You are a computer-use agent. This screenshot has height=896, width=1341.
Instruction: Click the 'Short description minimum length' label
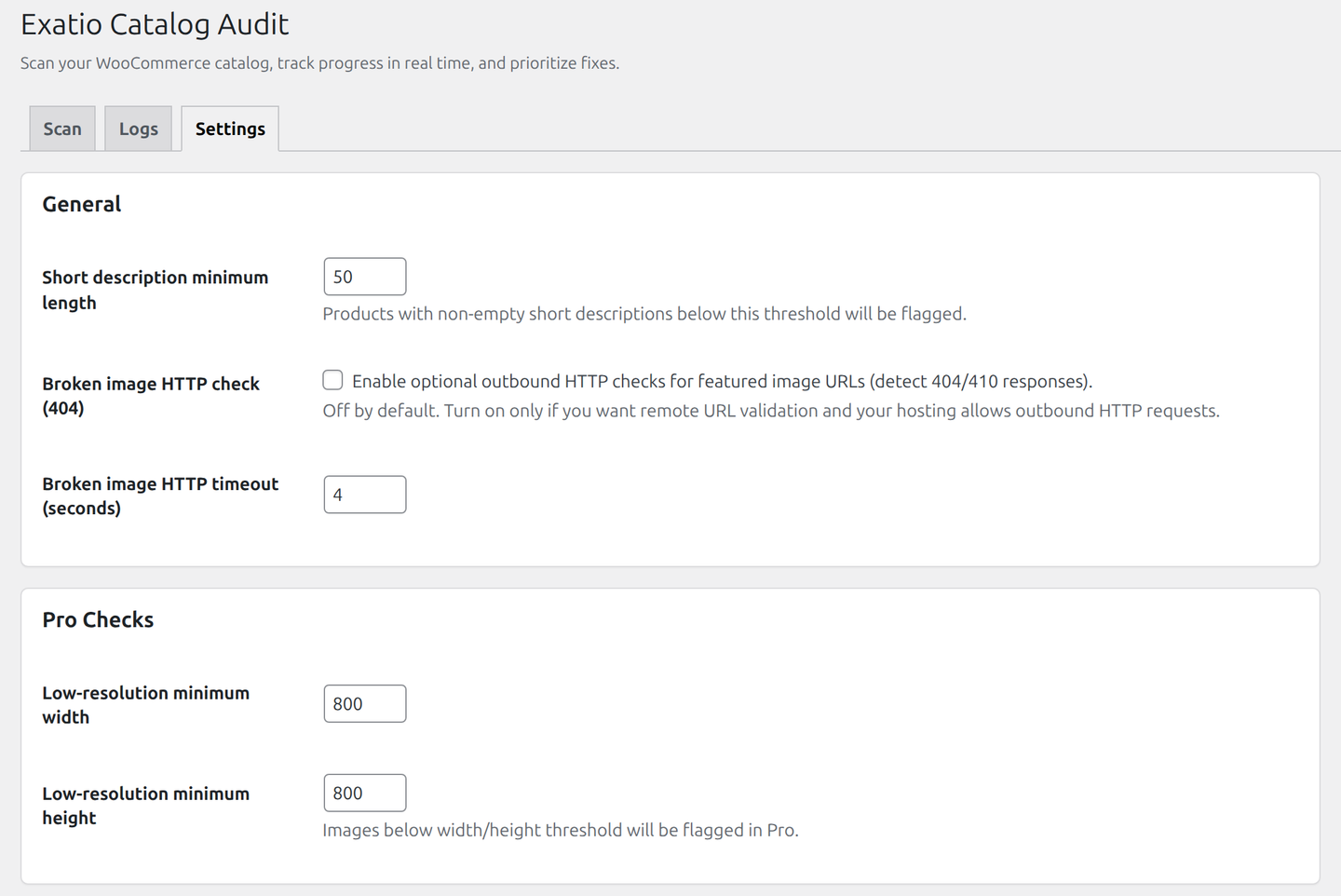tap(155, 290)
